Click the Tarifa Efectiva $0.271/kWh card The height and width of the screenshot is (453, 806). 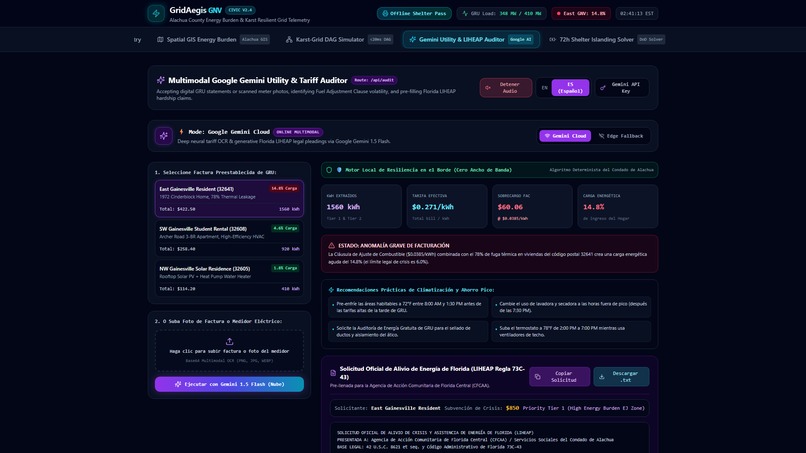[x=447, y=206]
